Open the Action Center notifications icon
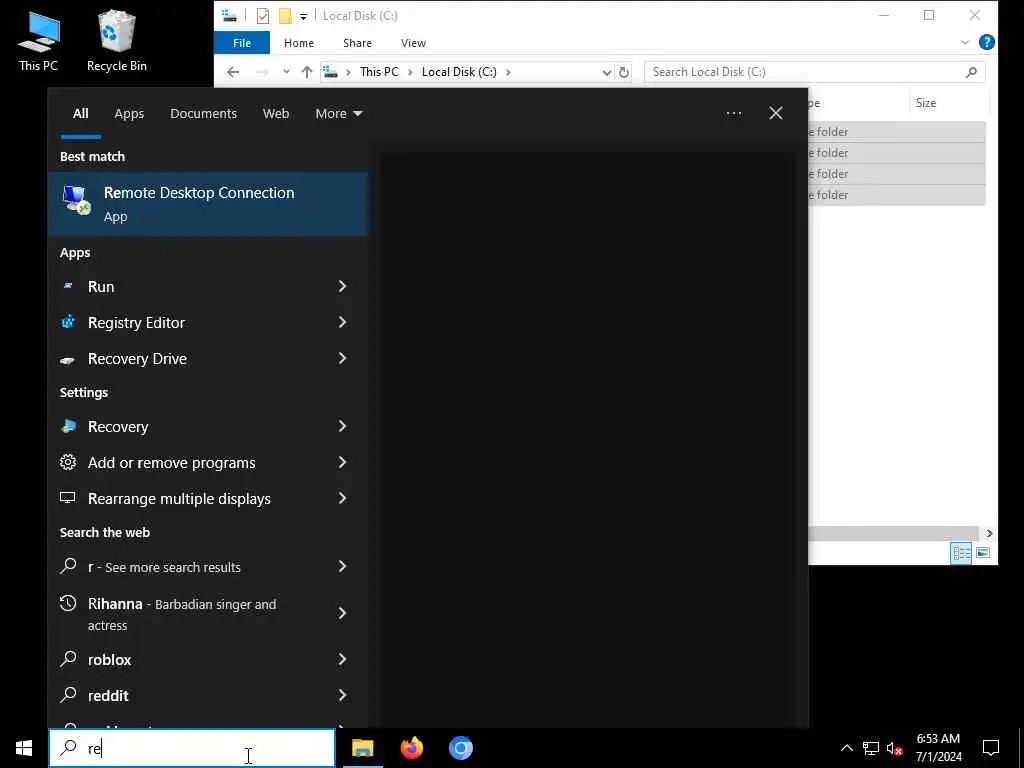Screen dimensions: 1024x768 point(991,748)
